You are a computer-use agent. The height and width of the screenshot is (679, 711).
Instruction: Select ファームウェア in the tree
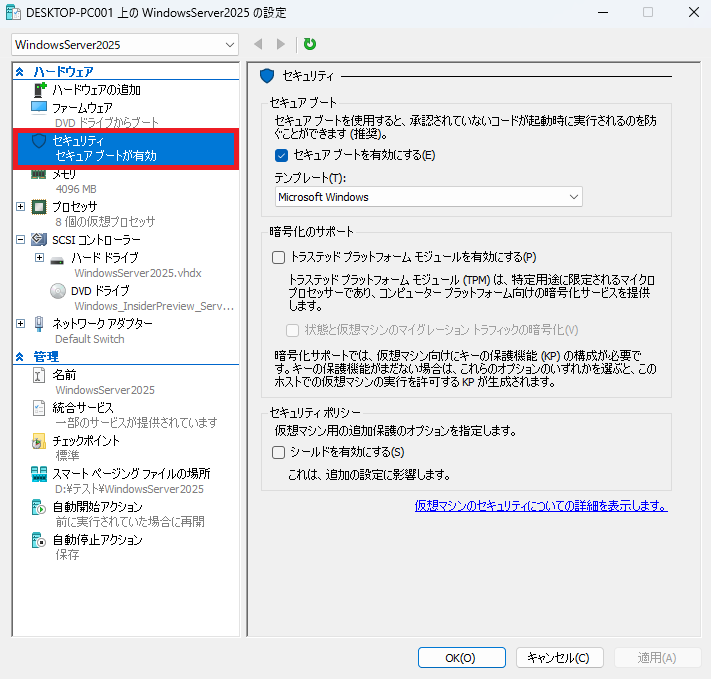pos(83,108)
